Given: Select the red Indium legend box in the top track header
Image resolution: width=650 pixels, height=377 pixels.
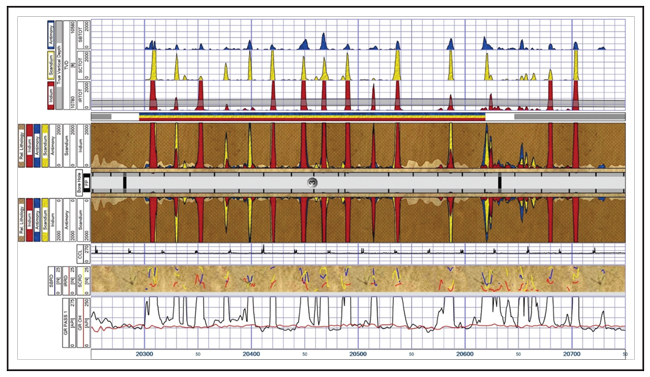Looking at the screenshot, I should pyautogui.click(x=51, y=95).
